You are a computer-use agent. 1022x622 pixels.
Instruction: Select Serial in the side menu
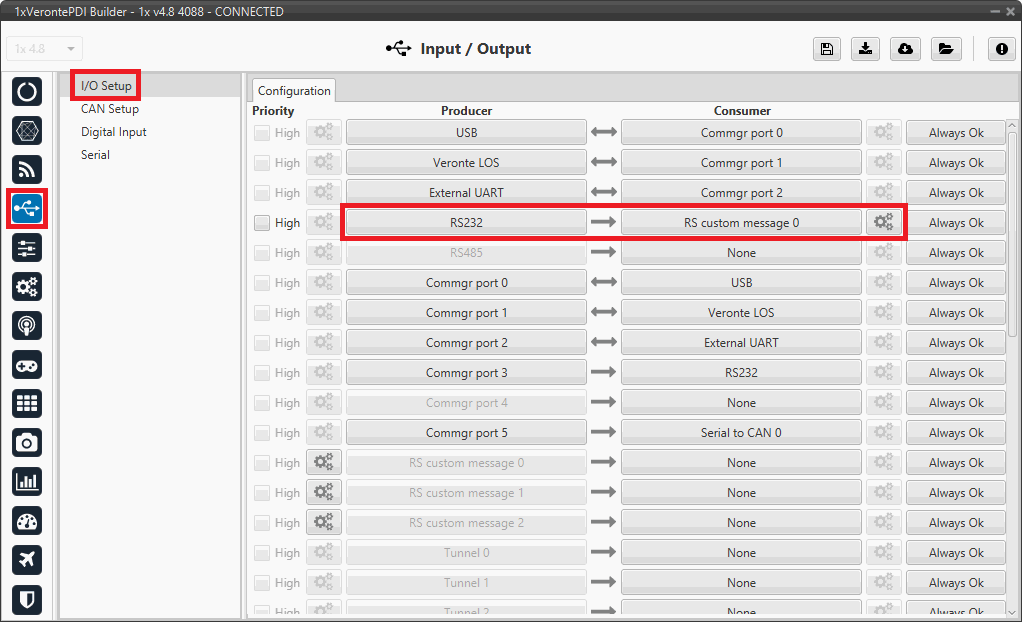click(95, 155)
